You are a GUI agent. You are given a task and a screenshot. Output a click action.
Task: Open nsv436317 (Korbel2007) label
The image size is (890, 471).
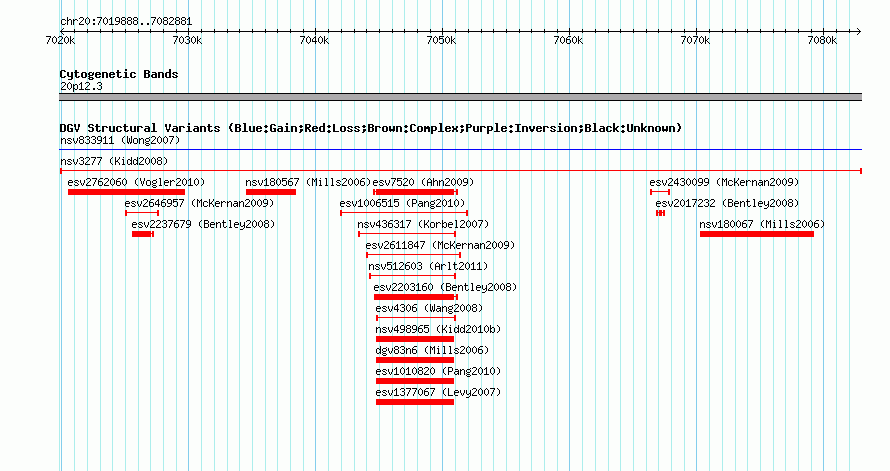click(423, 224)
